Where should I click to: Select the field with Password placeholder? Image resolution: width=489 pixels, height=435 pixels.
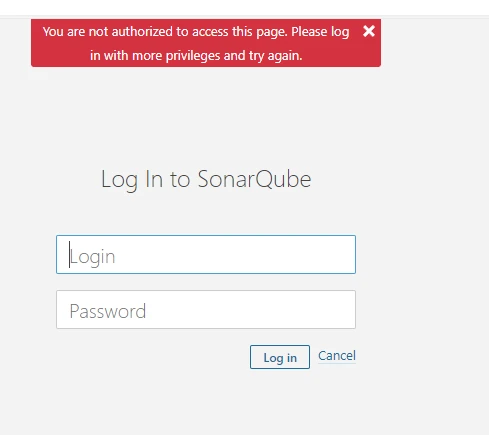tap(206, 309)
